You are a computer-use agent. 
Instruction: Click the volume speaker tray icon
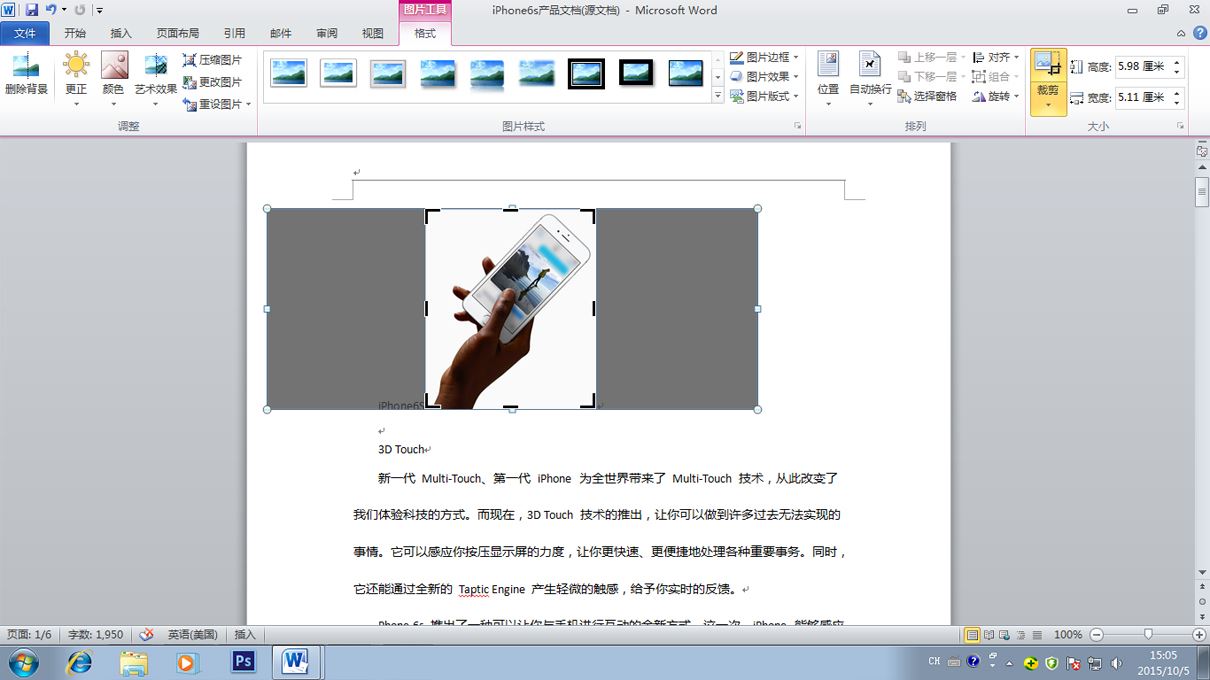coord(1115,662)
